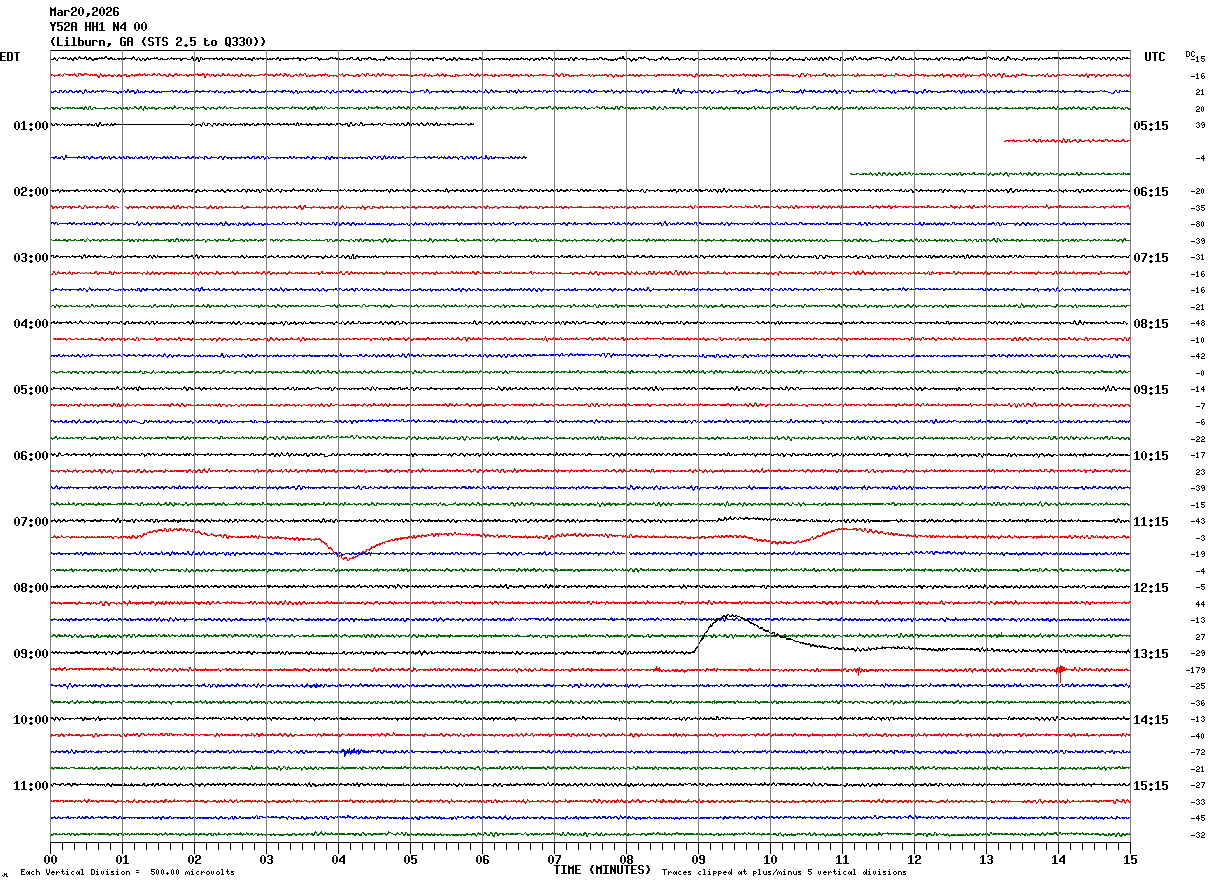Select the 07:00 EDT row label
Image resolution: width=1210 pixels, height=886 pixels.
[x=31, y=522]
